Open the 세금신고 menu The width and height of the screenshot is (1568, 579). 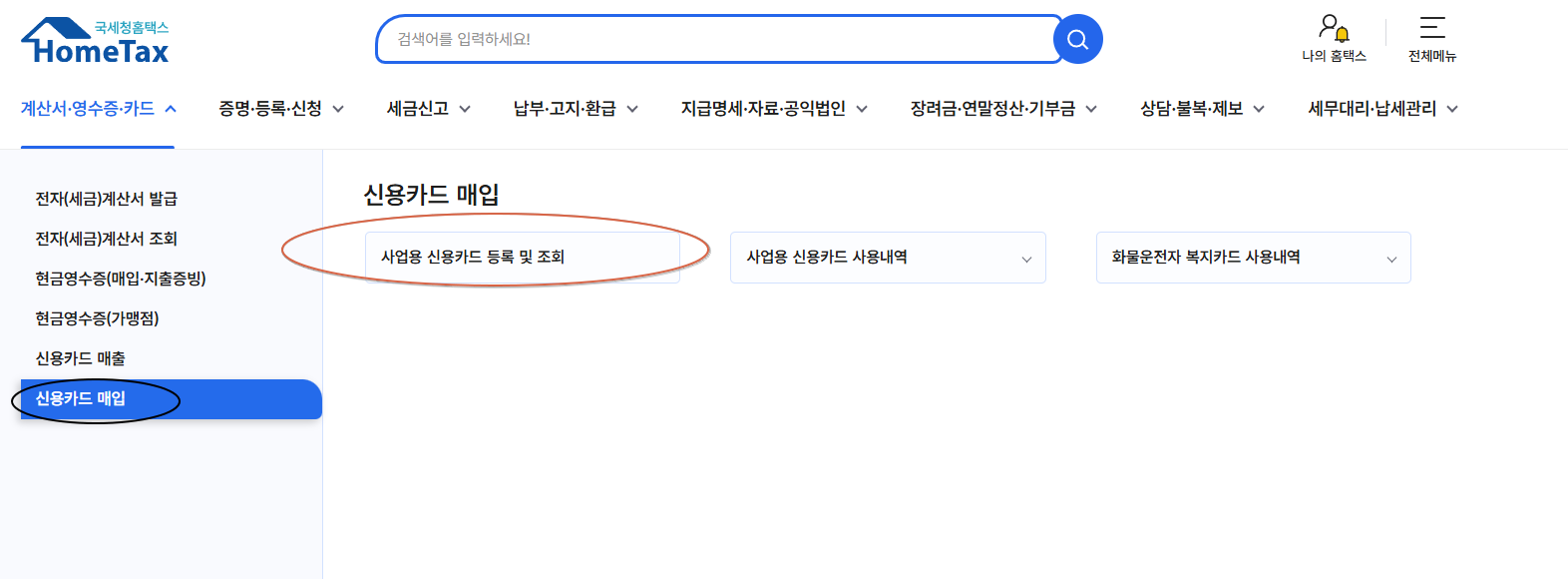point(428,109)
